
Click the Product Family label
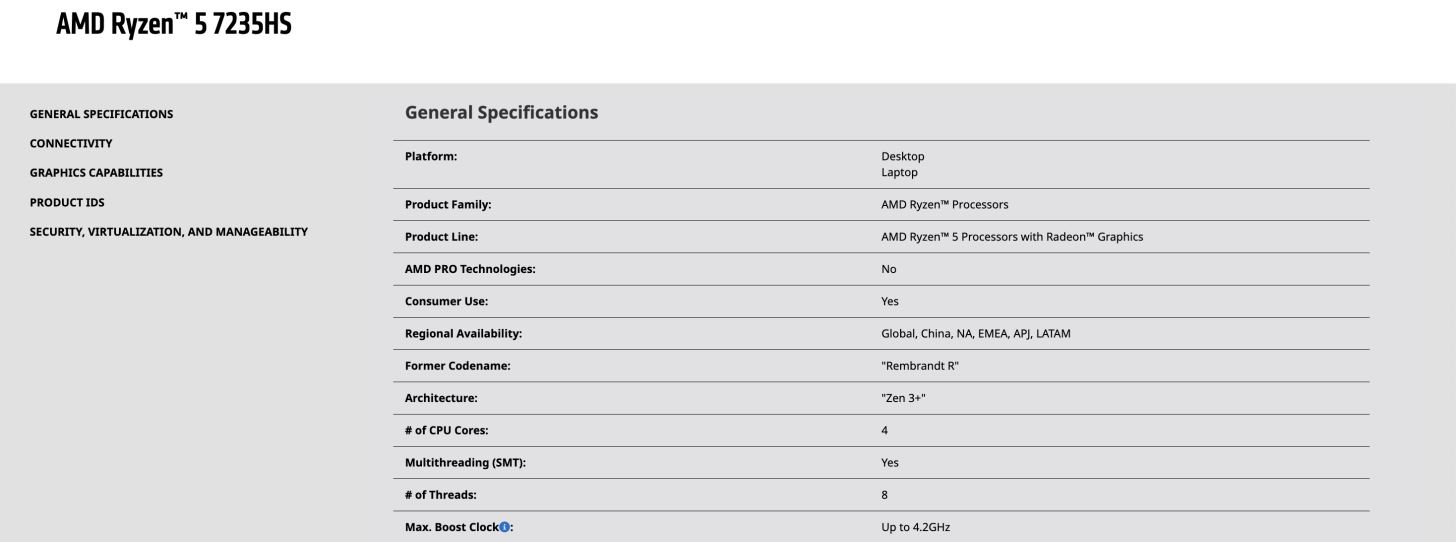(448, 205)
